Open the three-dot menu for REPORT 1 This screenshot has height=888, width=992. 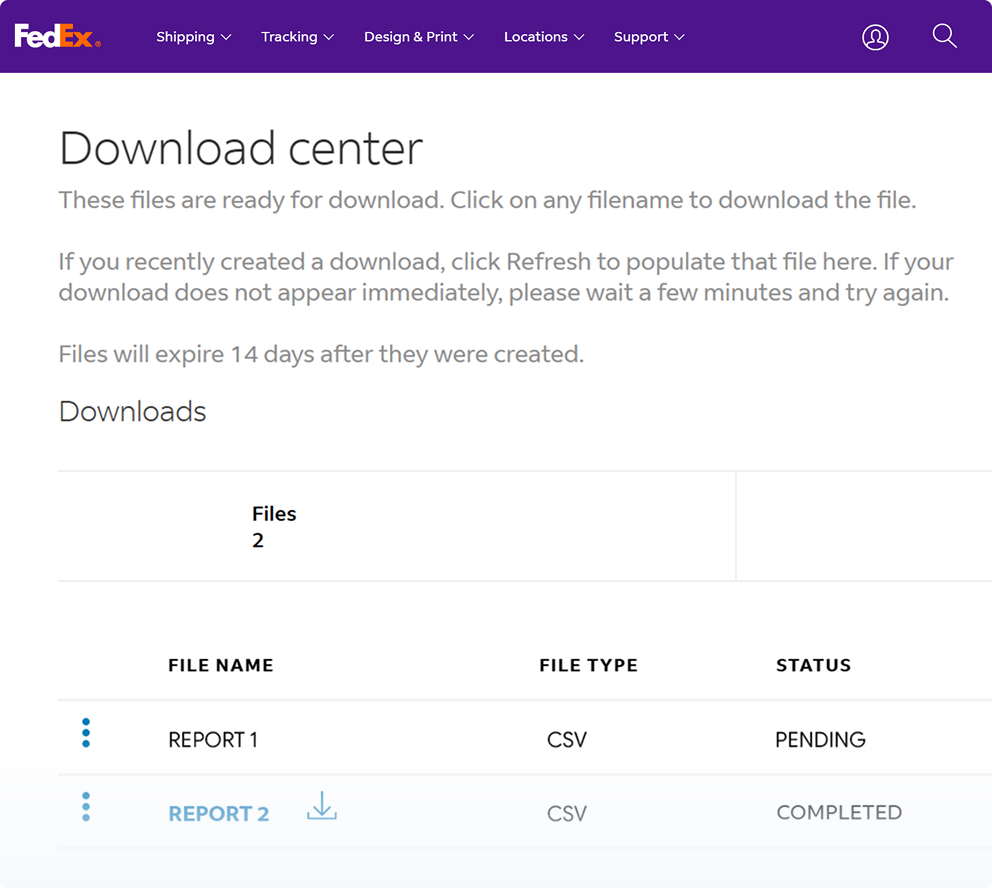86,733
